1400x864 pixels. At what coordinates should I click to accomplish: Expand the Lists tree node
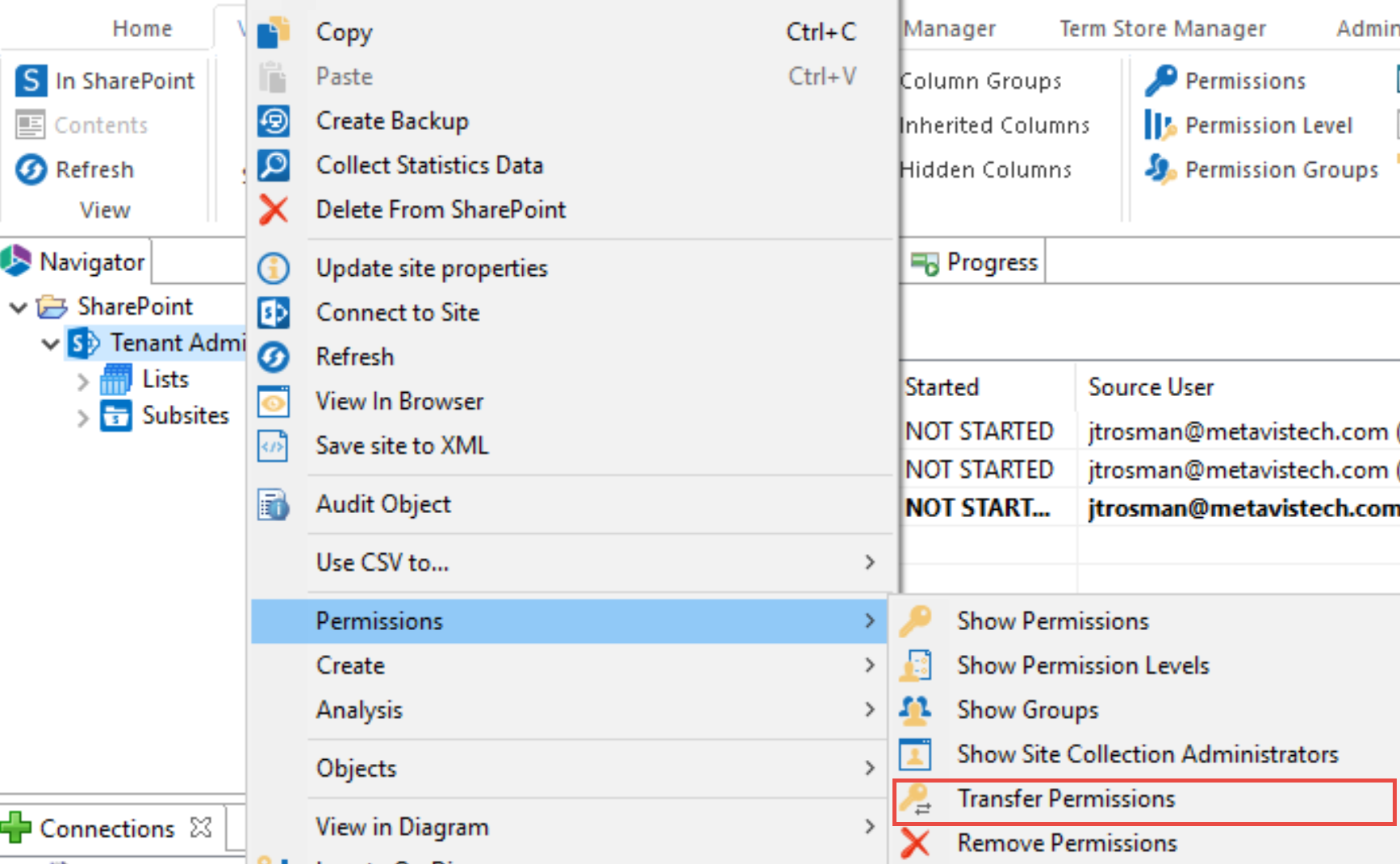[x=83, y=379]
